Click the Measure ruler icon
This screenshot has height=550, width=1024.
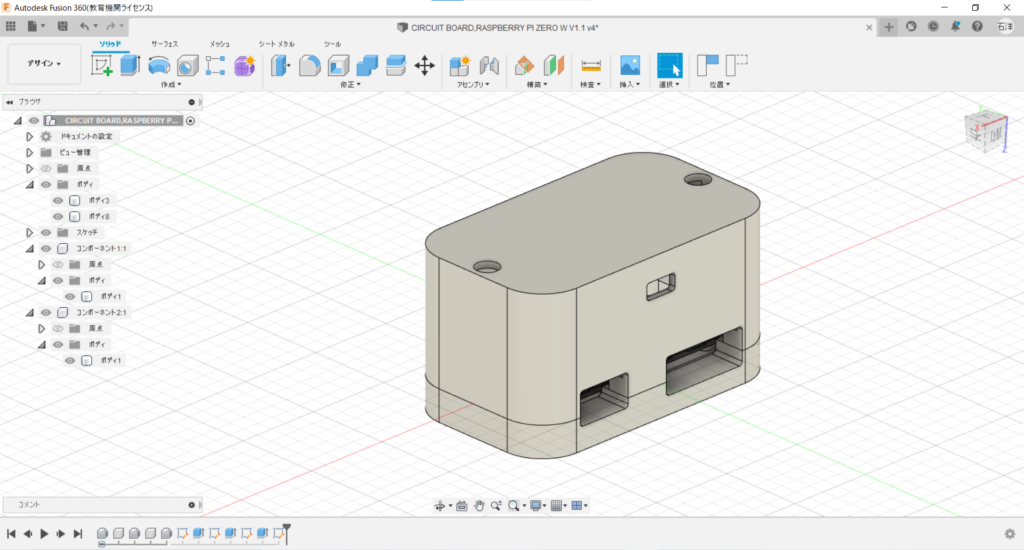[590, 65]
